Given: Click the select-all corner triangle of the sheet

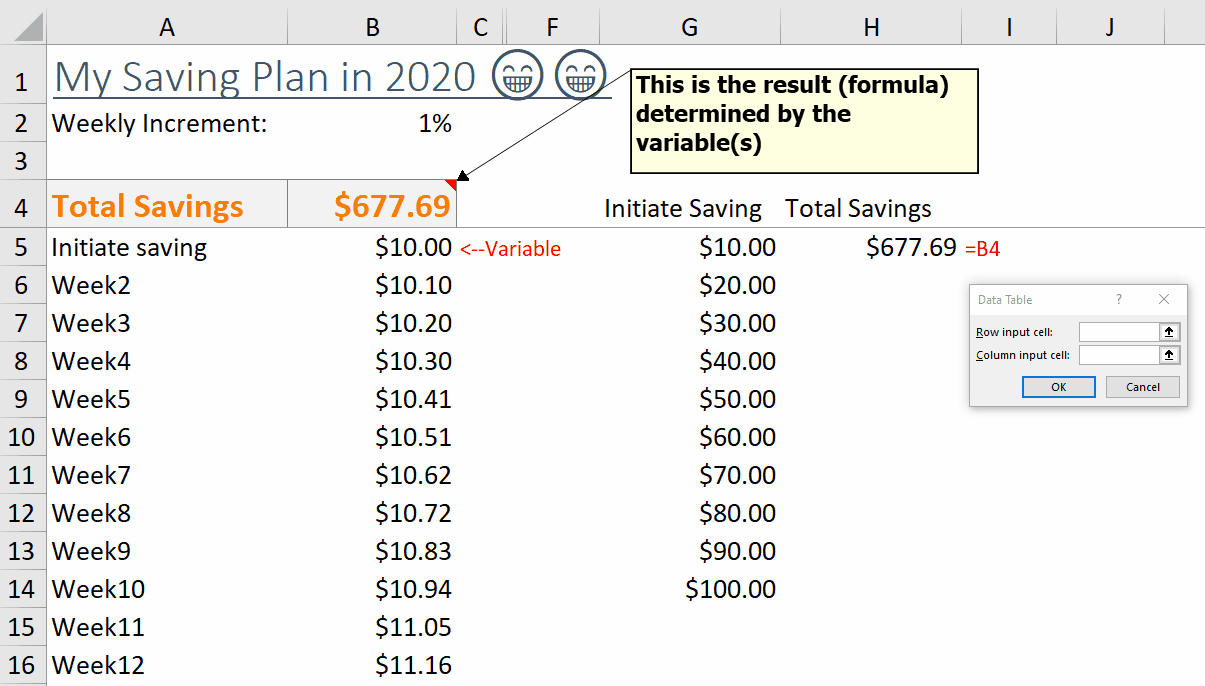Looking at the screenshot, I should tap(22, 26).
